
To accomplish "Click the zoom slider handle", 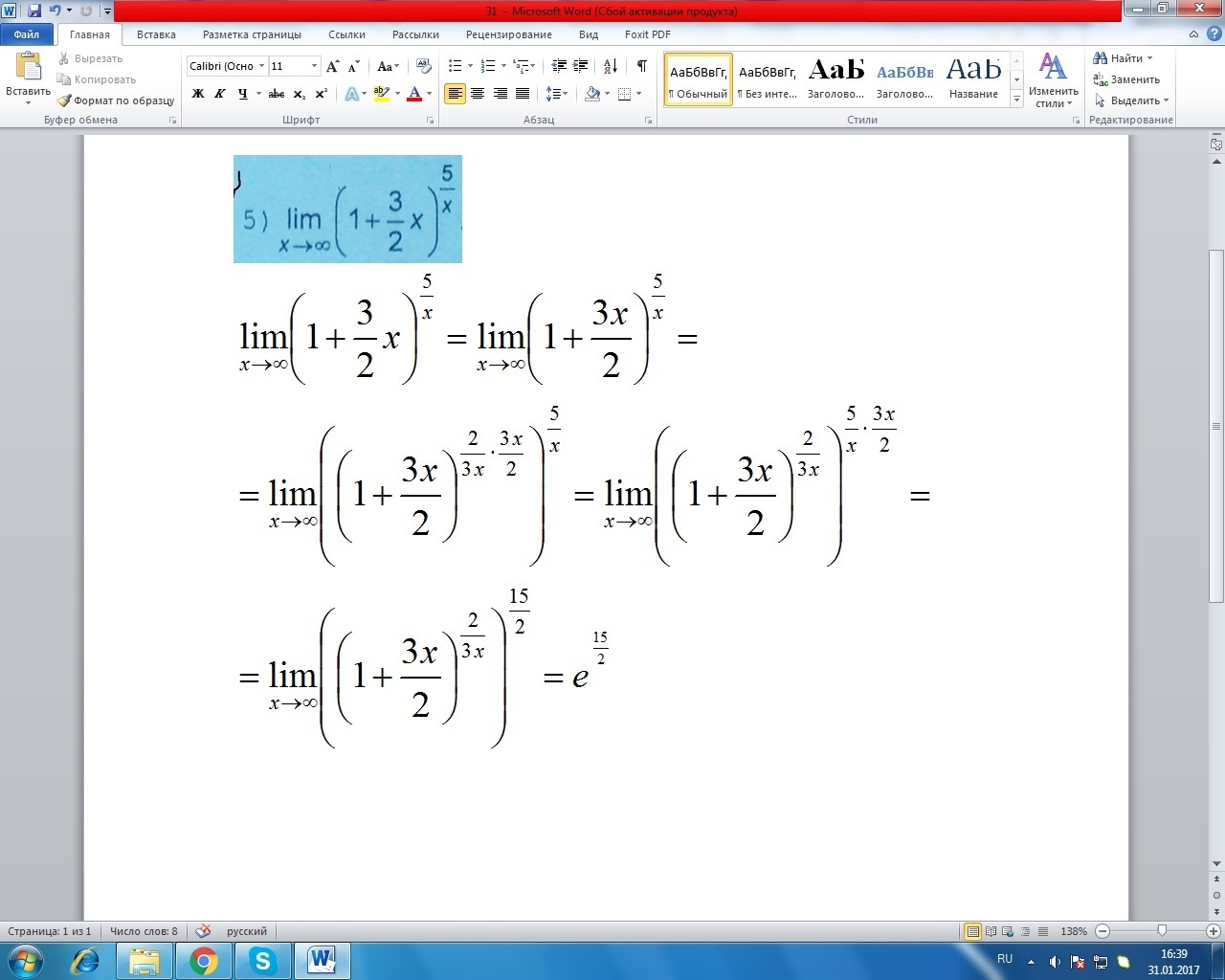I will tap(1162, 931).
